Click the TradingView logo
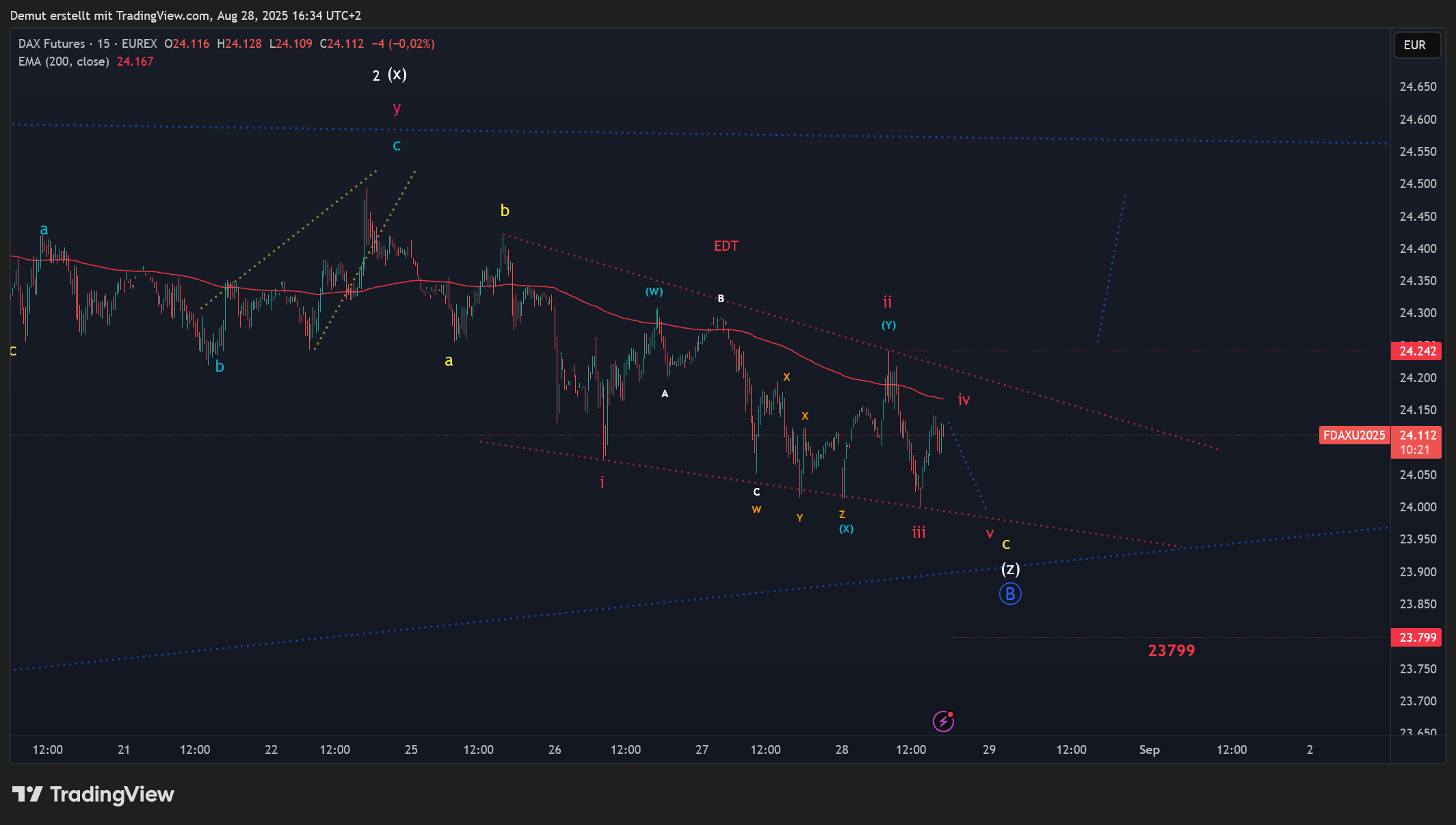Viewport: 1456px width, 825px height. pos(93,794)
